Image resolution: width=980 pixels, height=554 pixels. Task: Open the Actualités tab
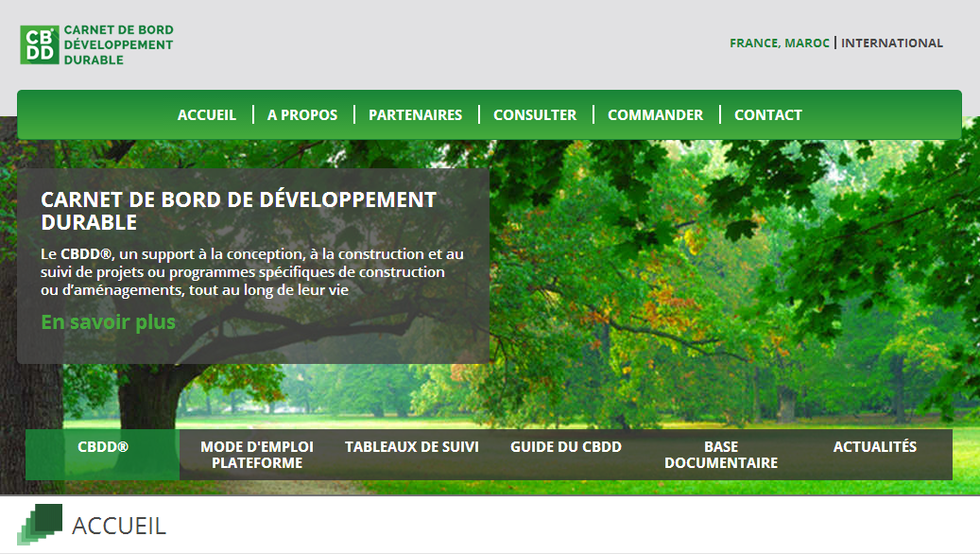pos(875,447)
